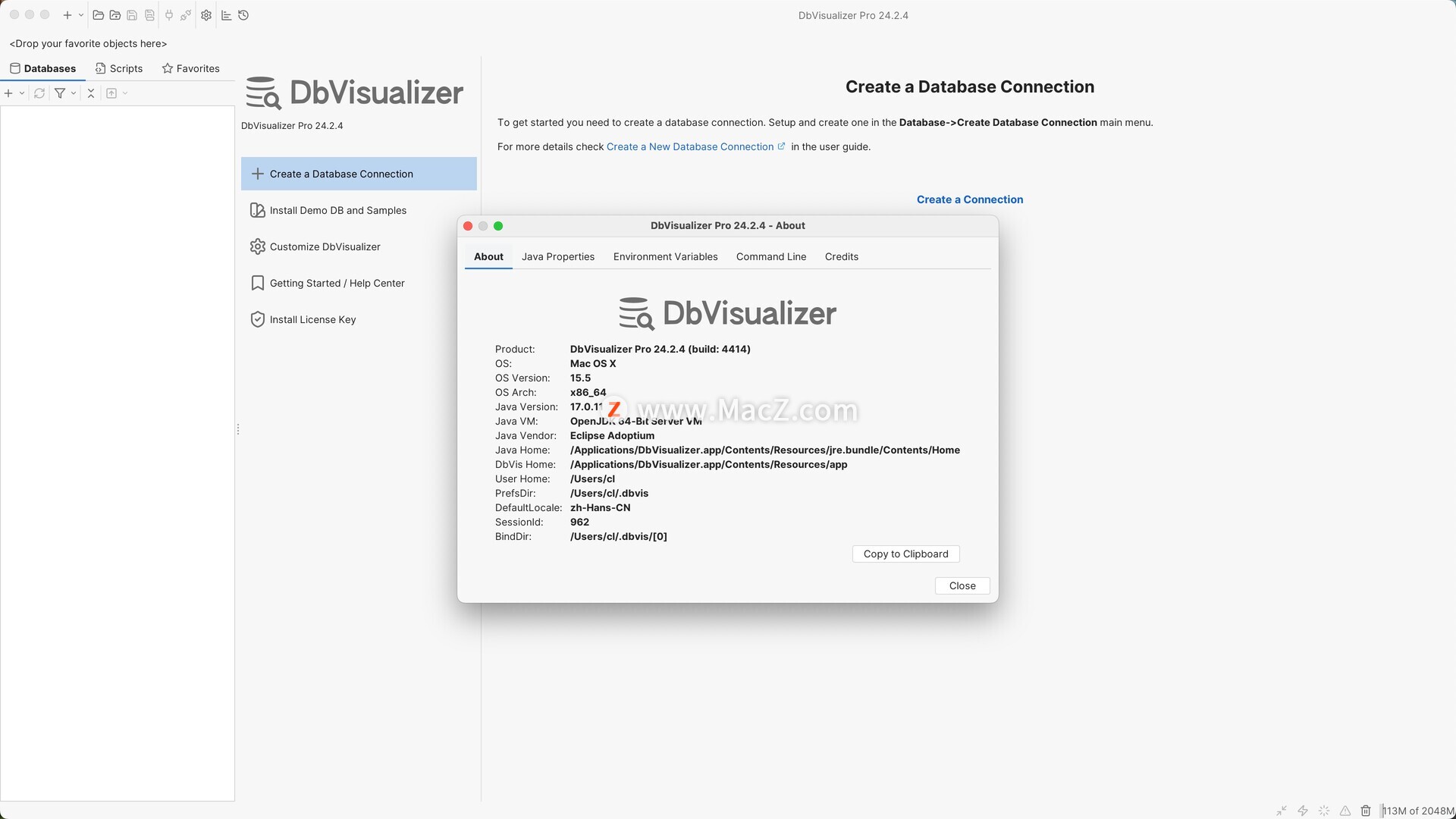Click the lightning bolt icon in status bar
Screen dimensions: 1456x819
1303,811
